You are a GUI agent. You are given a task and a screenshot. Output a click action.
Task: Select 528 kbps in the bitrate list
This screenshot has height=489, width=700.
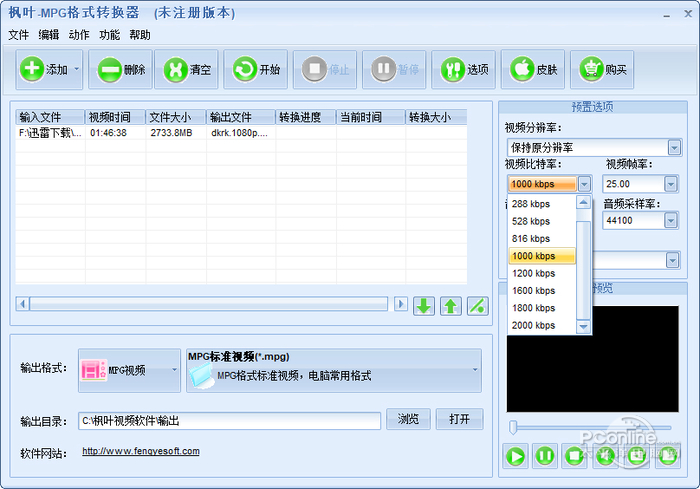tap(542, 221)
